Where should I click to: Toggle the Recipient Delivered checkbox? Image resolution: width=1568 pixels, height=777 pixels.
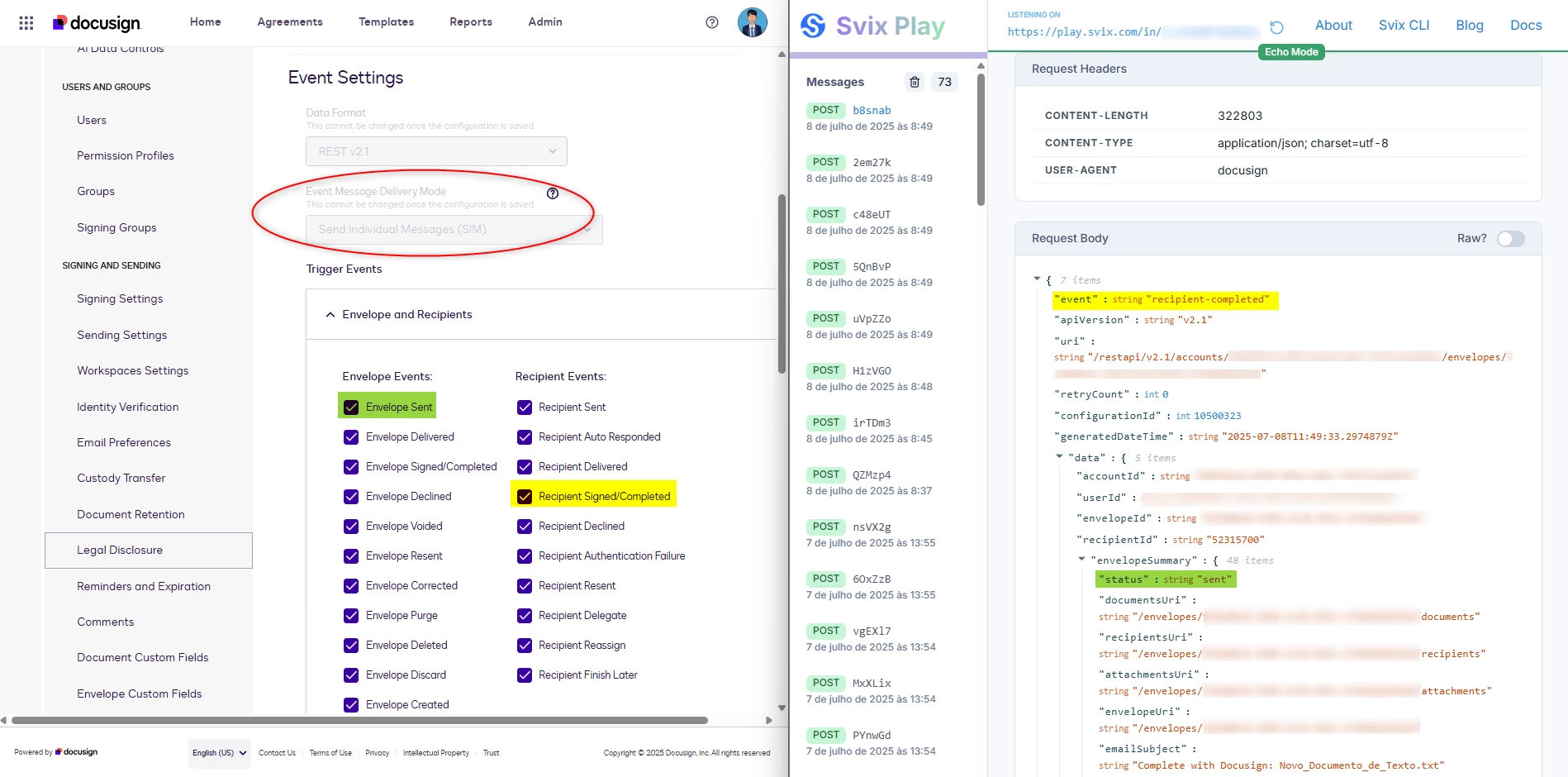click(525, 467)
